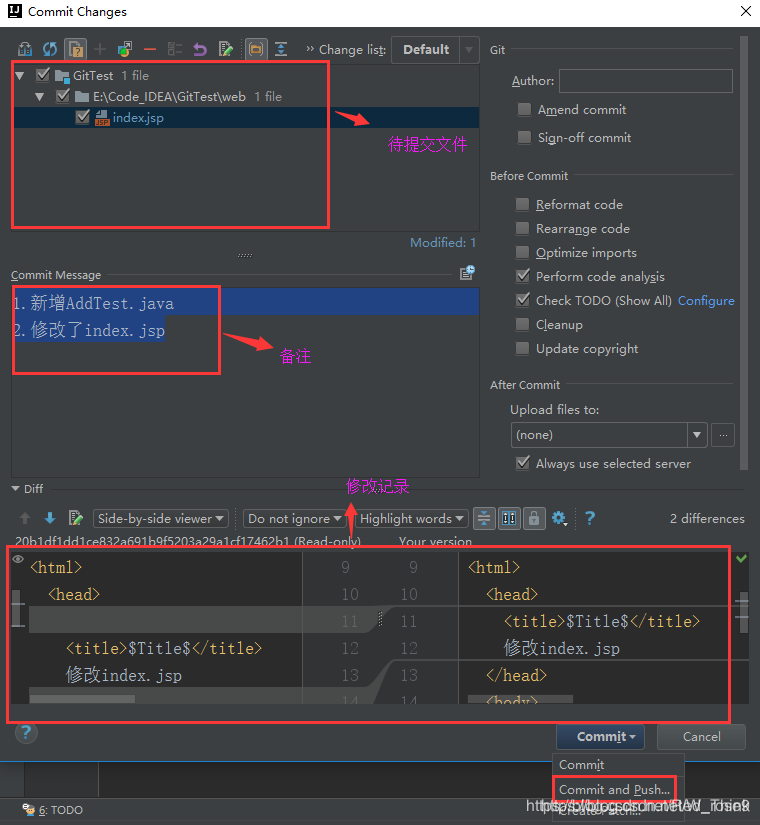Click the lock editor icon in Diff toolbar

click(x=534, y=518)
